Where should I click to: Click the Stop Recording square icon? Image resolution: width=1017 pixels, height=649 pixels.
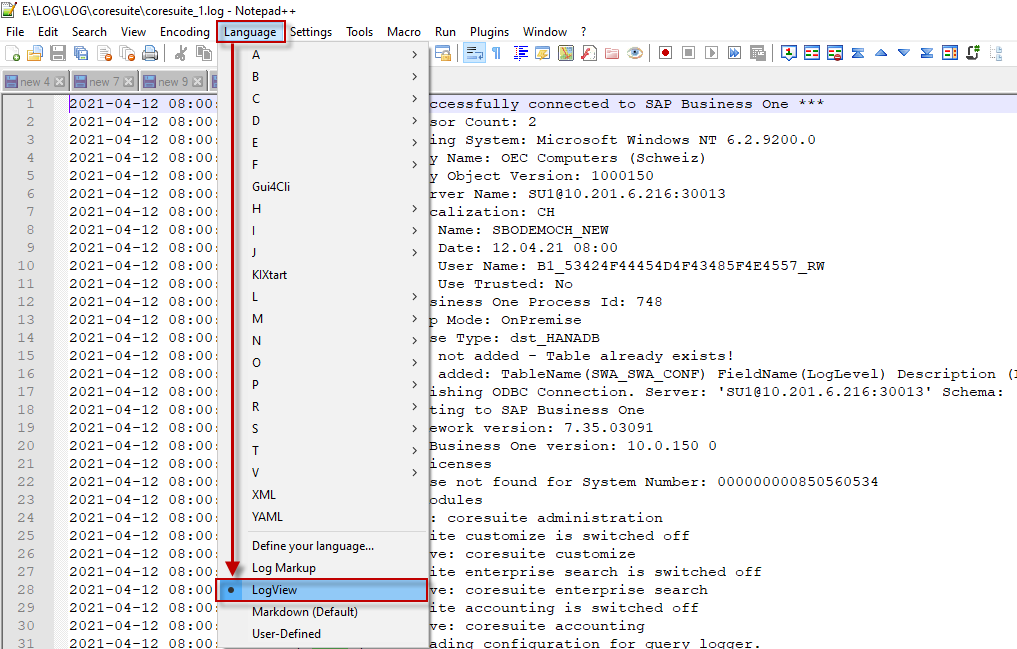point(689,53)
